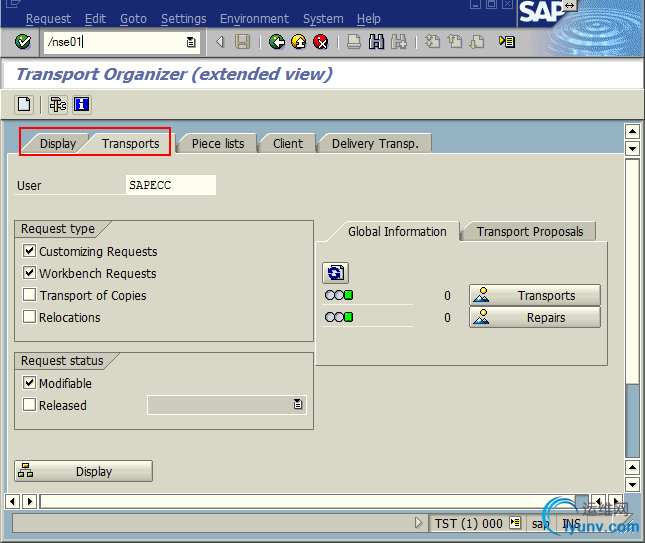Click the Display button with hierarchy icon

[x=84, y=471]
